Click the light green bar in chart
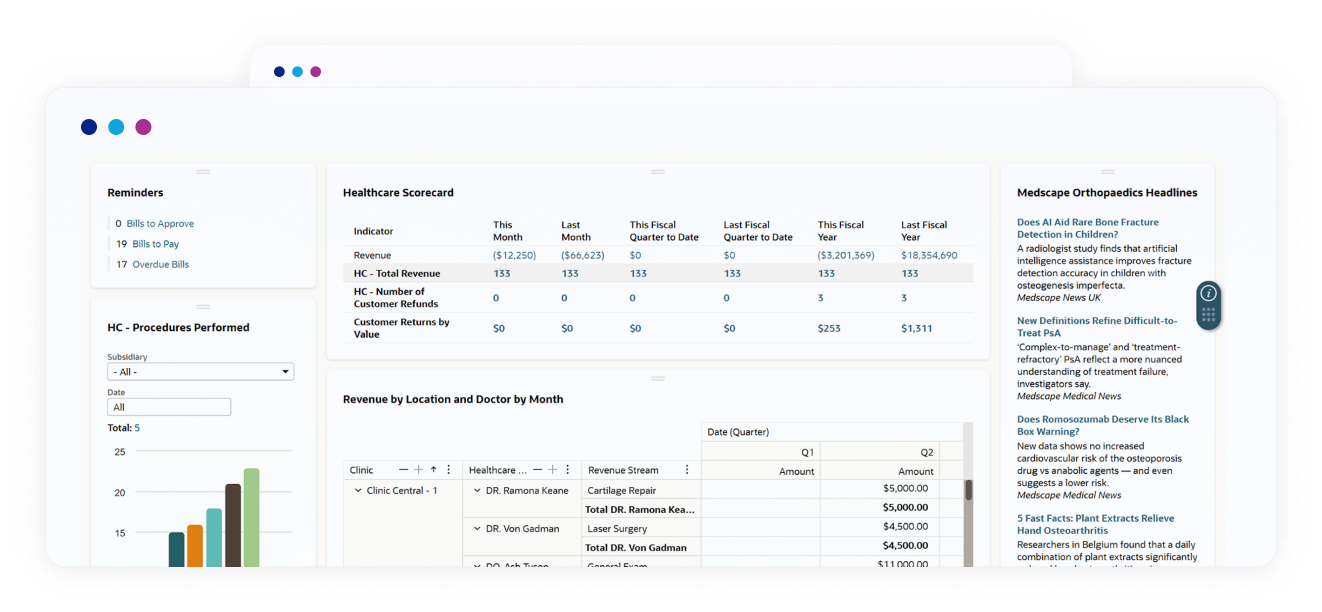Image resolution: width=1322 pixels, height=612 pixels. tap(251, 517)
